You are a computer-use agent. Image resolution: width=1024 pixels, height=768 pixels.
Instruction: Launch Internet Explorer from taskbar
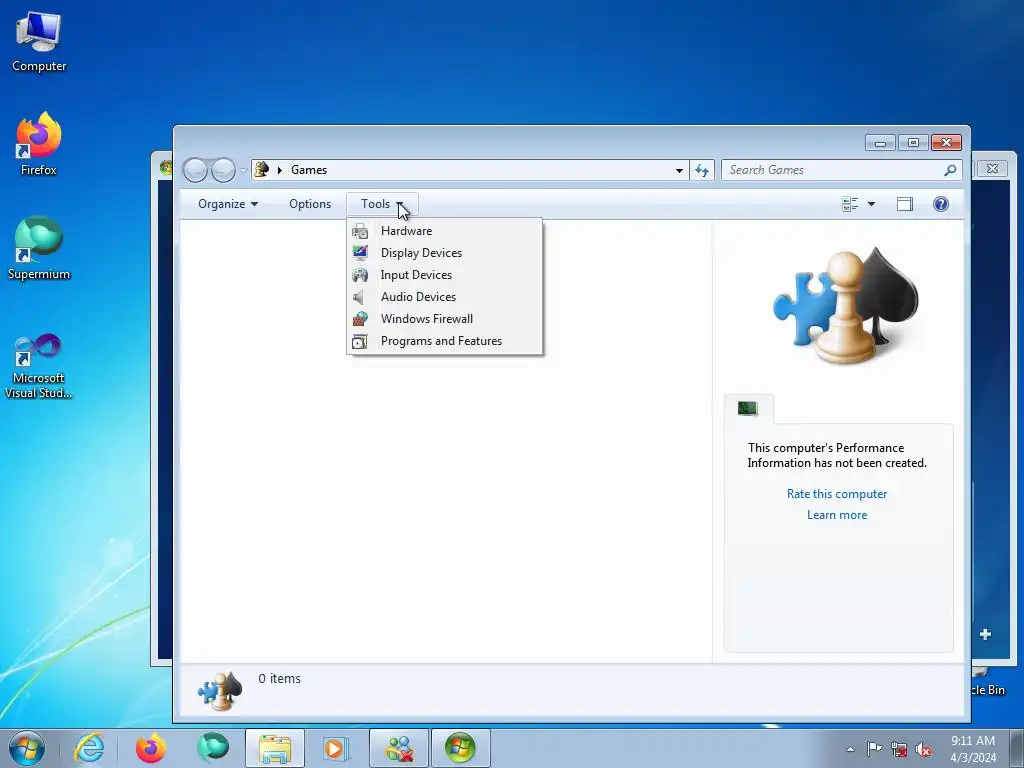pos(89,748)
